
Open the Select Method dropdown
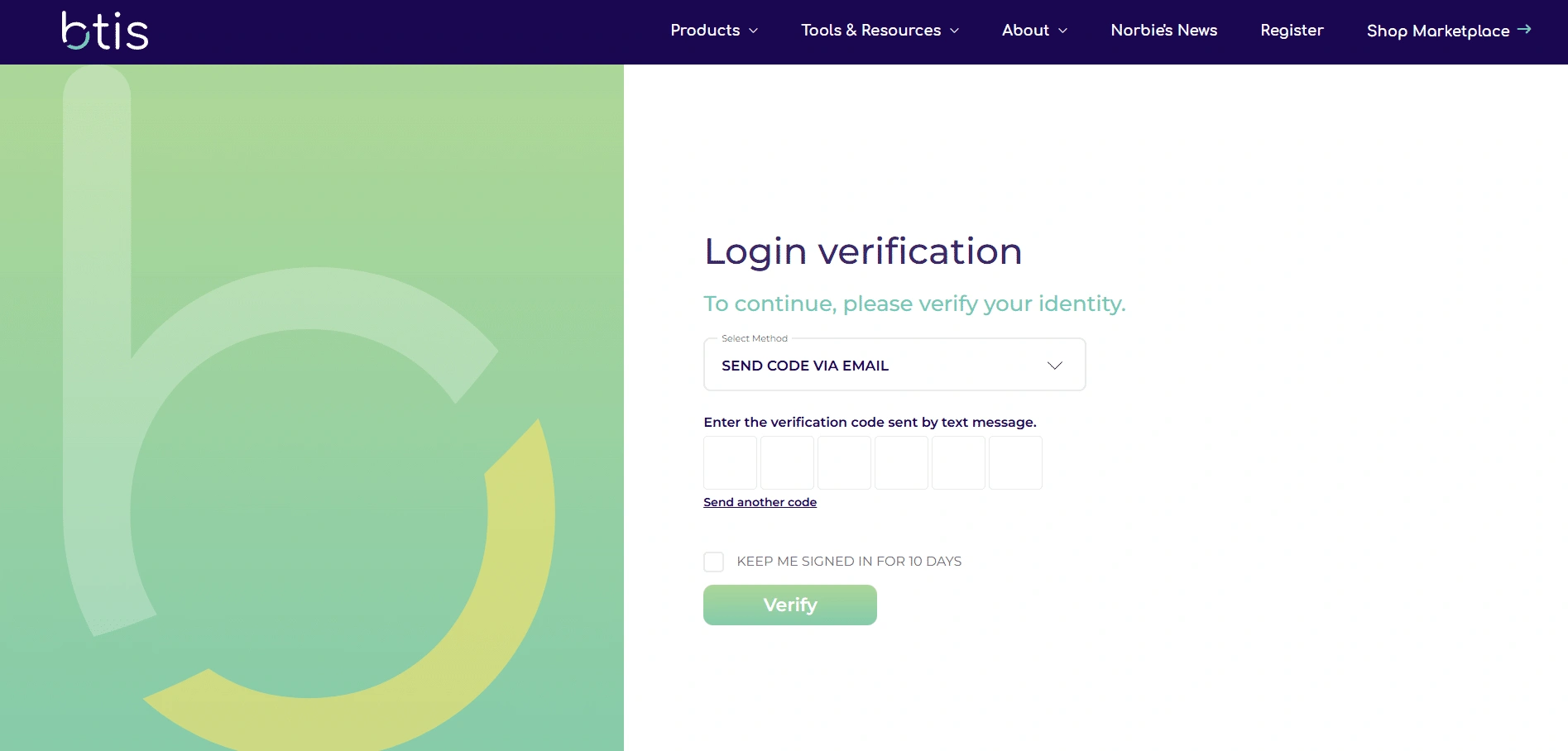coord(894,366)
